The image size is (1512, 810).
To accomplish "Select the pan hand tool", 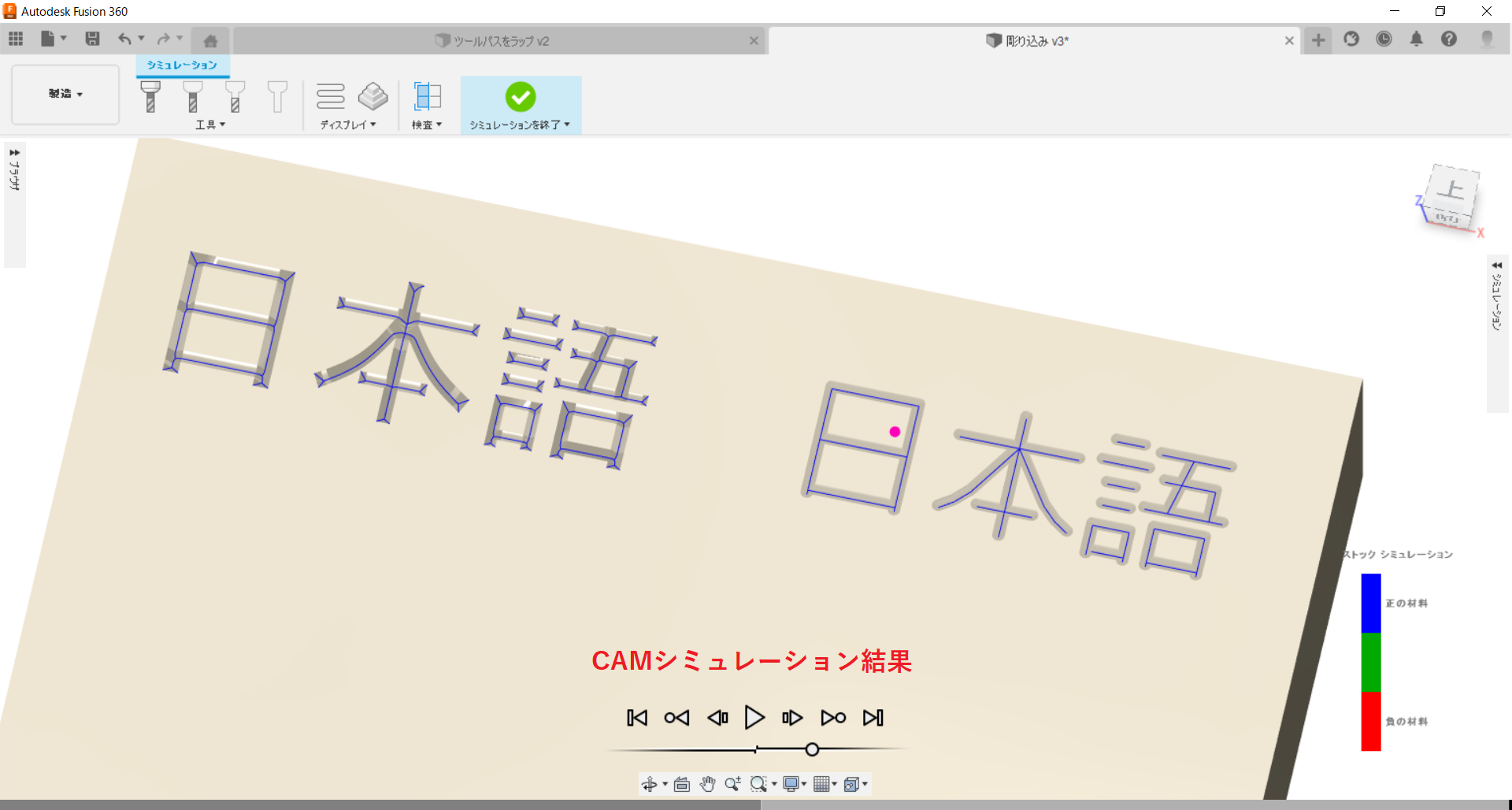I will point(707,784).
